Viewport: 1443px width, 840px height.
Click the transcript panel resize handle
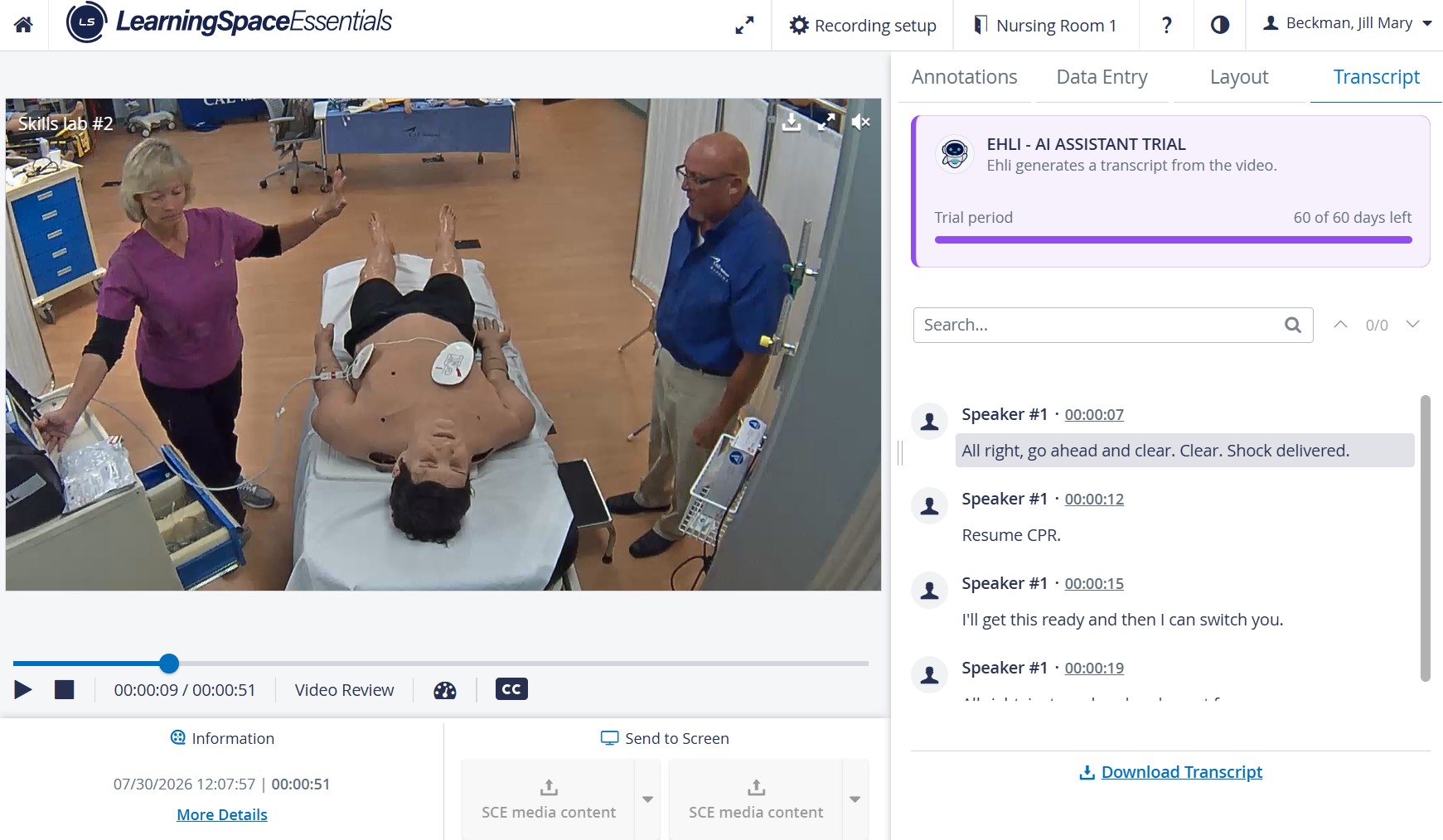click(901, 452)
